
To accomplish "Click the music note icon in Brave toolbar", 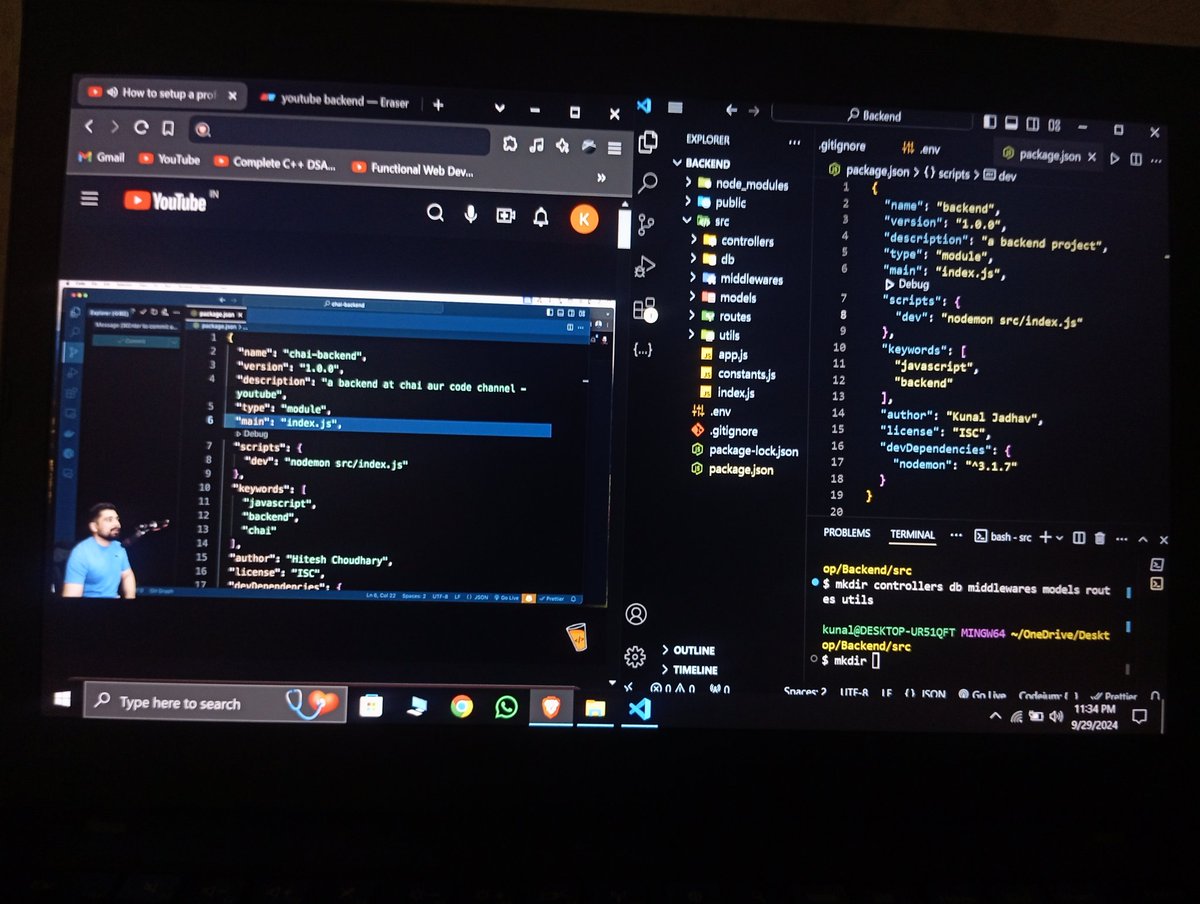I will [x=537, y=145].
